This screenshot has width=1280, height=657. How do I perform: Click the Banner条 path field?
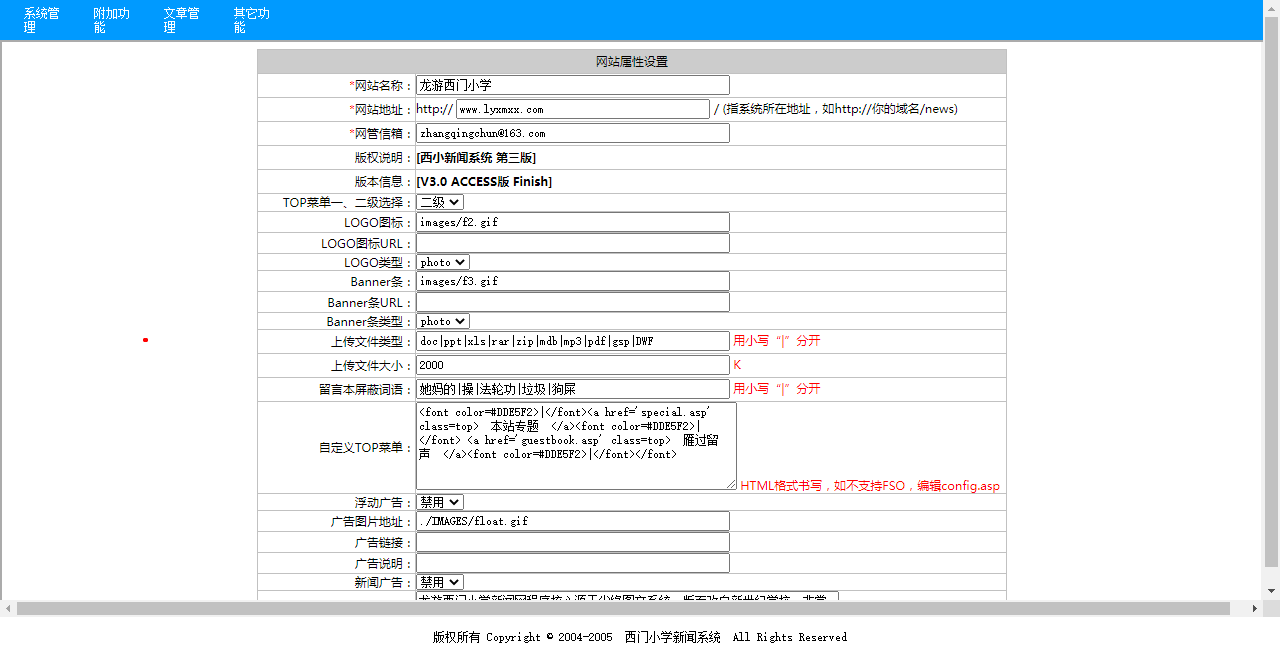[573, 281]
